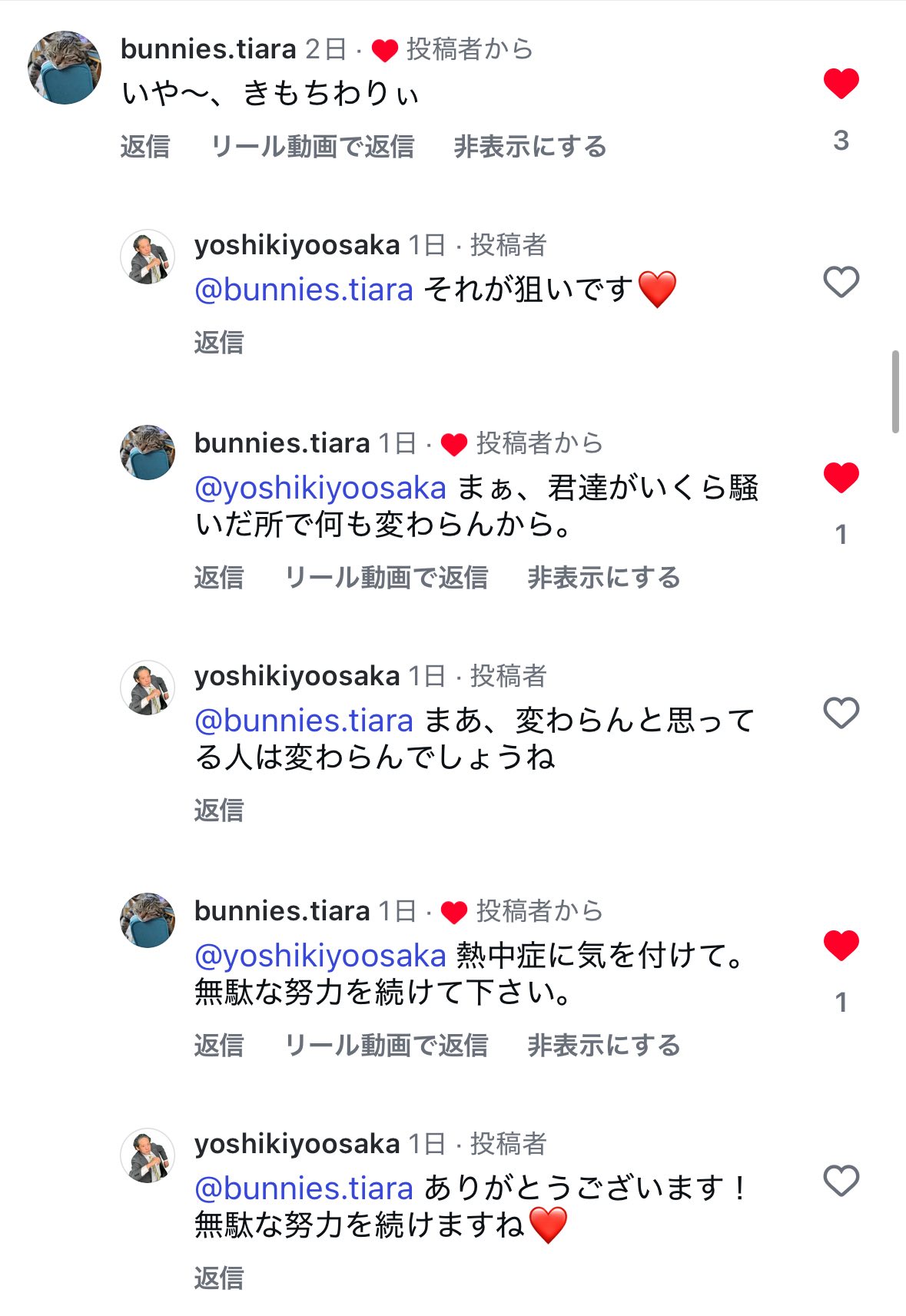Unlike the "いや〜、きもちわりぃ" comment

pyautogui.click(x=841, y=84)
